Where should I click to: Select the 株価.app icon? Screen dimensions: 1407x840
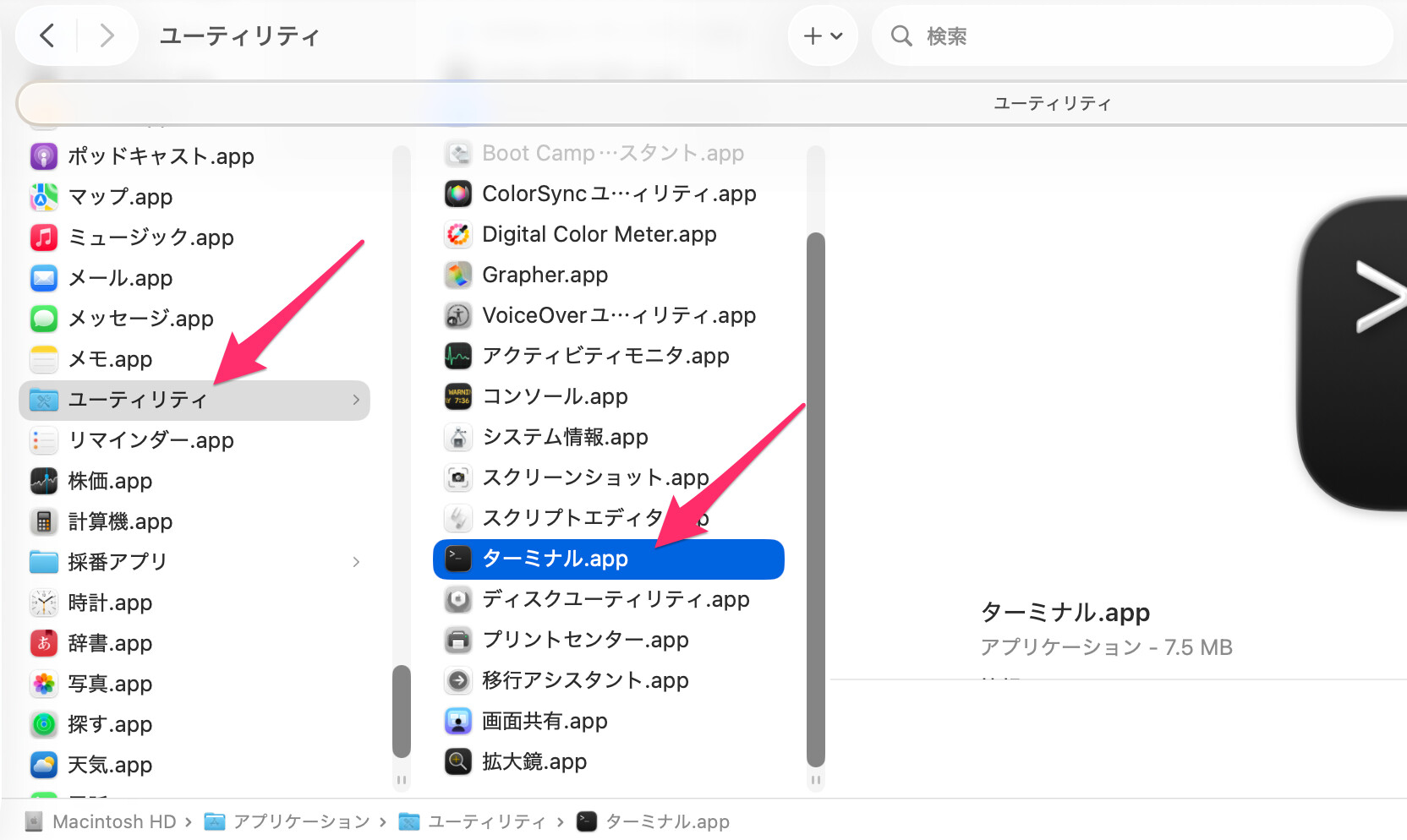pos(44,481)
